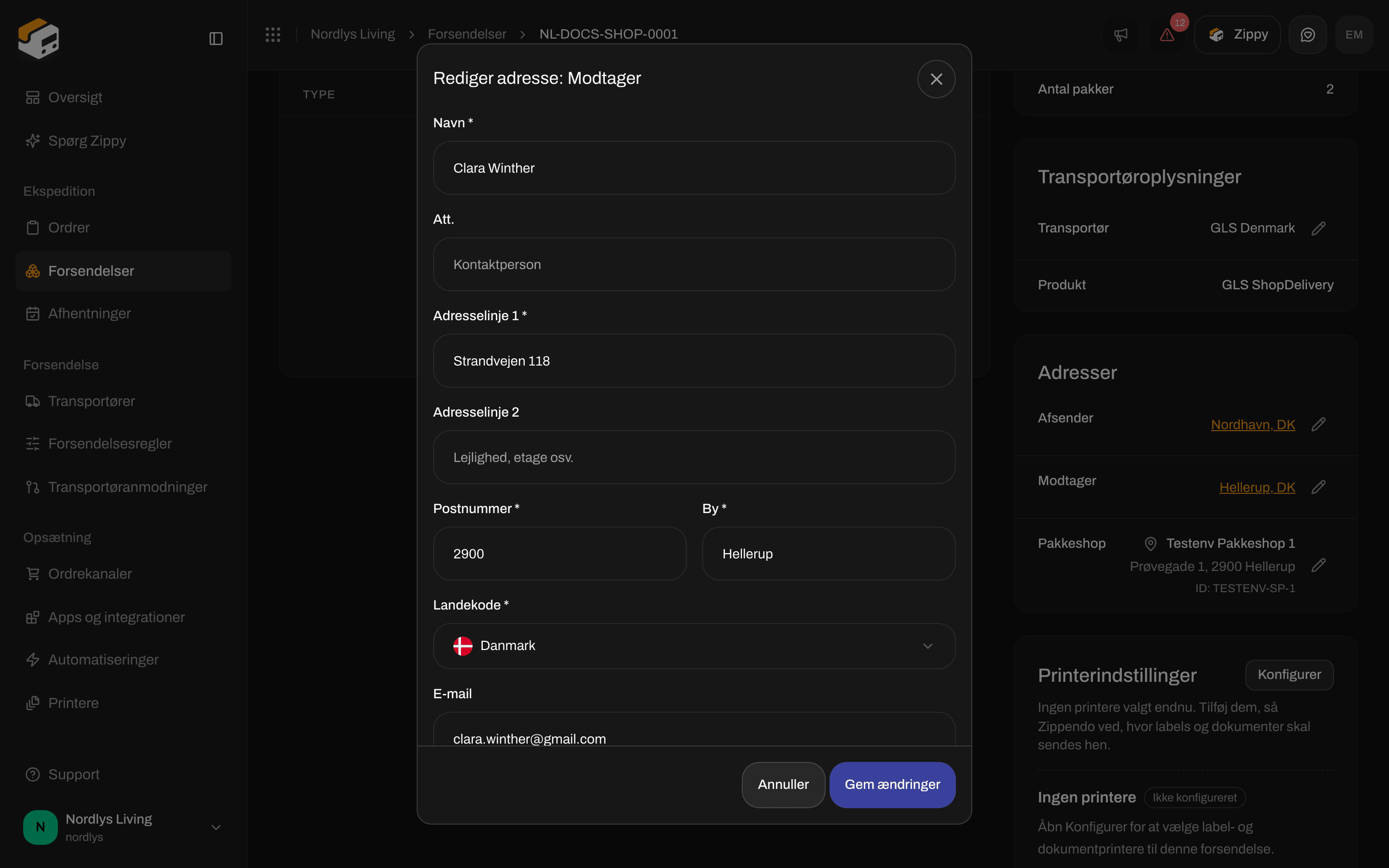The width and height of the screenshot is (1389, 868).
Task: Open Transportøranmodninger in sidebar
Action: [x=123, y=487]
